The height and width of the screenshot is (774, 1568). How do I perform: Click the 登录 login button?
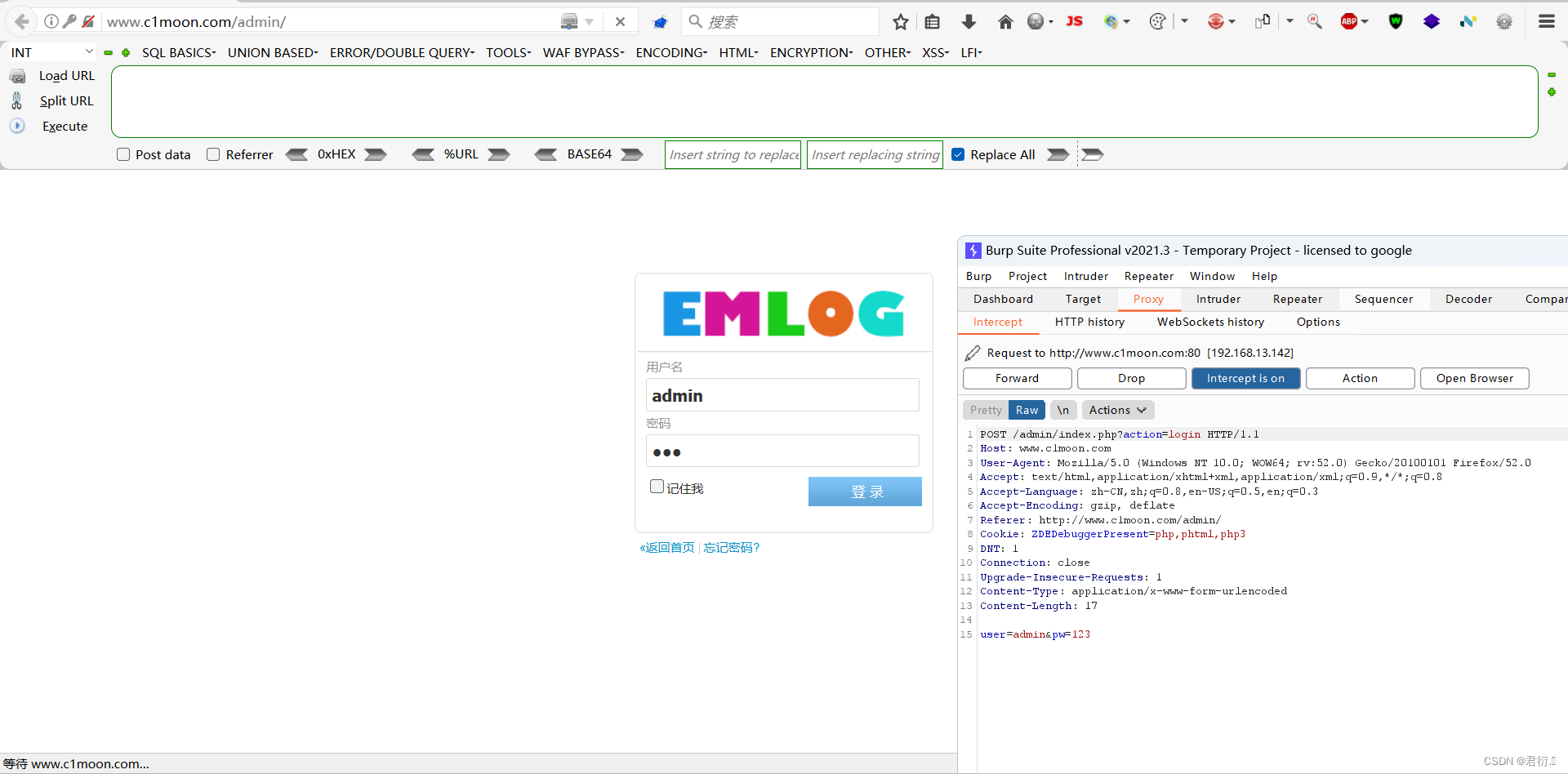pyautogui.click(x=865, y=492)
